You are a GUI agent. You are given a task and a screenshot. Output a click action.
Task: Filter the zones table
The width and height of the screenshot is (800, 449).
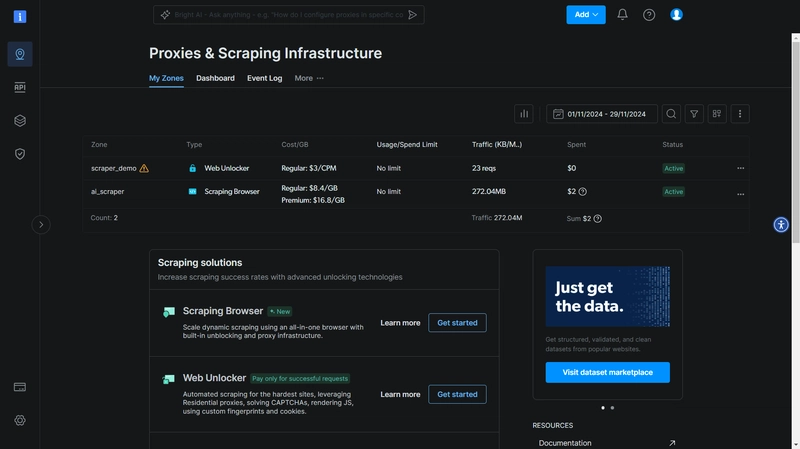pyautogui.click(x=694, y=114)
